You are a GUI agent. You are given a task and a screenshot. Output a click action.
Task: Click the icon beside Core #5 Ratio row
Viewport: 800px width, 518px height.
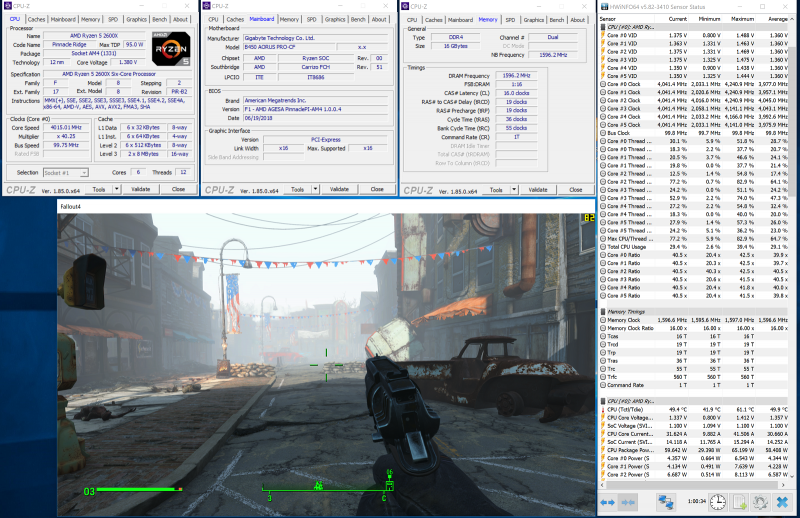(x=603, y=296)
